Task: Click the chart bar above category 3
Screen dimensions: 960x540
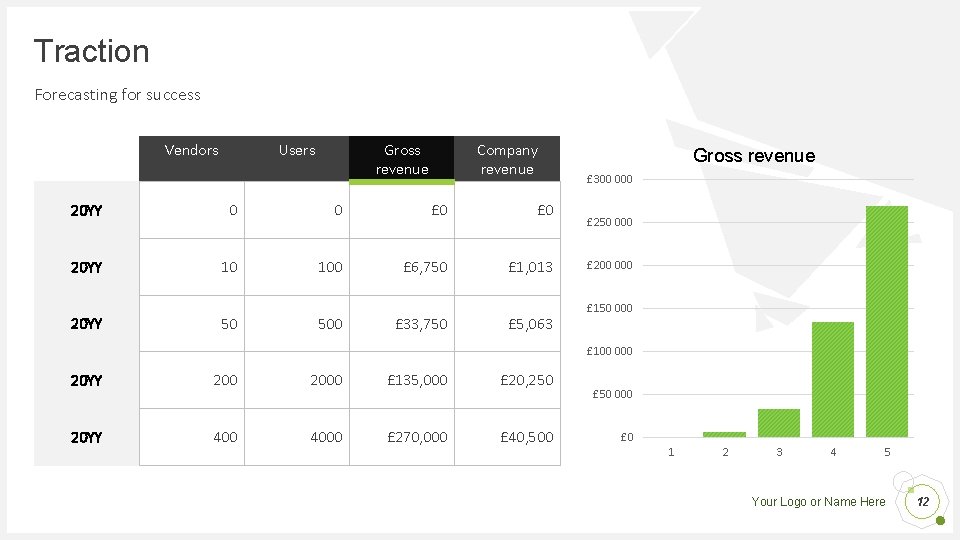Action: [779, 423]
